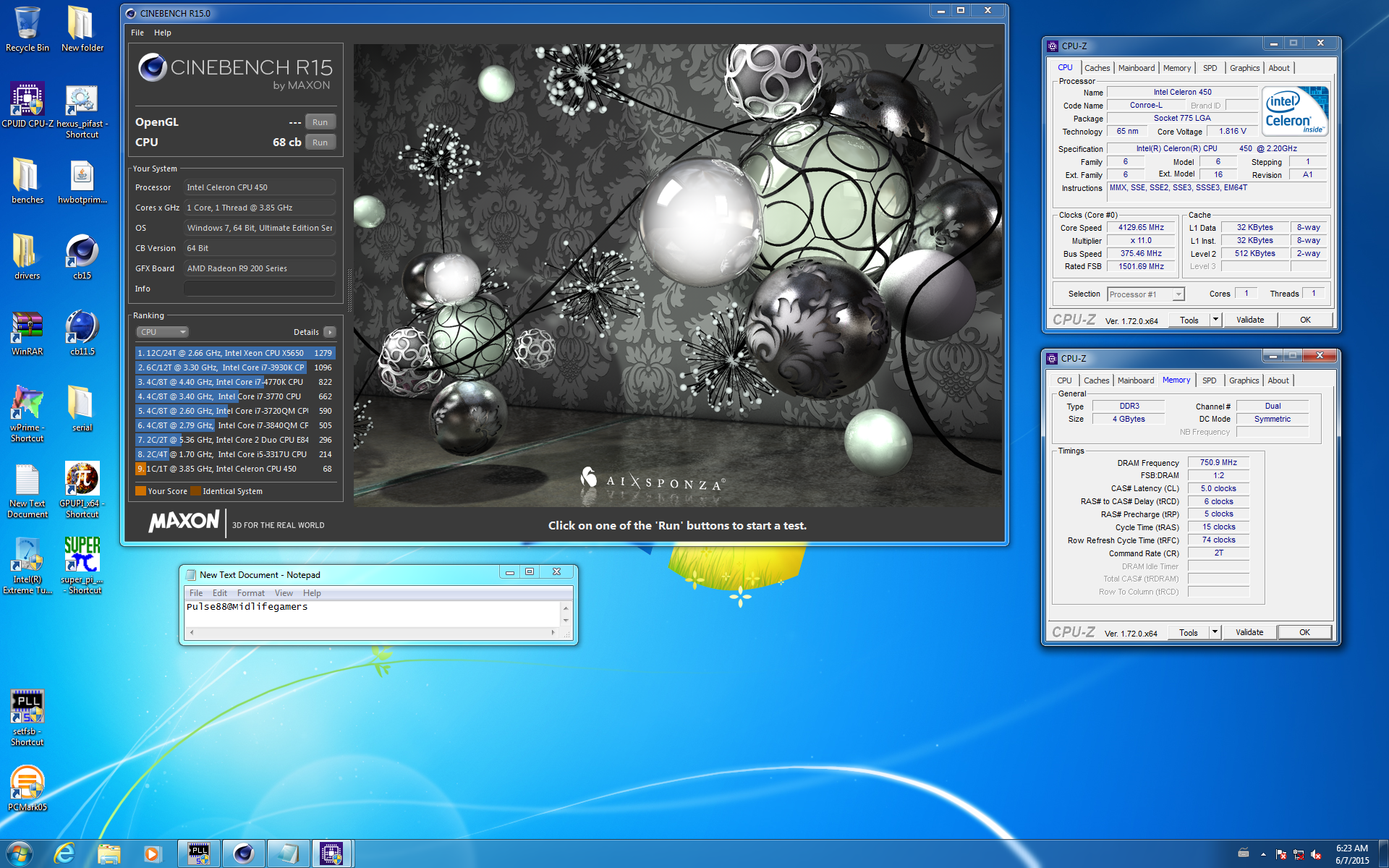Click OK in upper CPU-Z window

click(x=1305, y=320)
